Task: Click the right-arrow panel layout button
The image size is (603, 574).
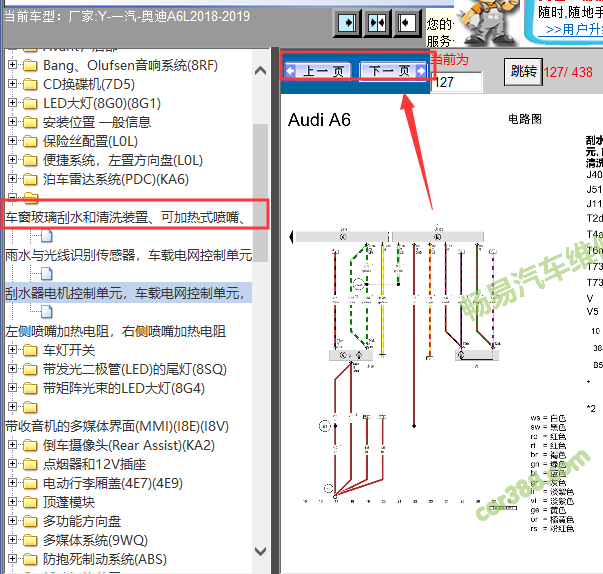Action: point(348,23)
